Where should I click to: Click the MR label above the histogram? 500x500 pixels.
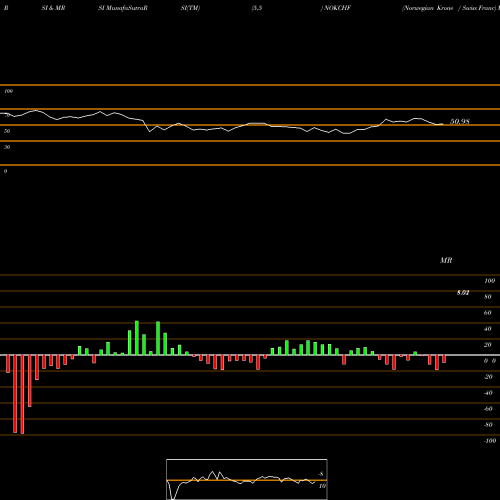point(446,260)
